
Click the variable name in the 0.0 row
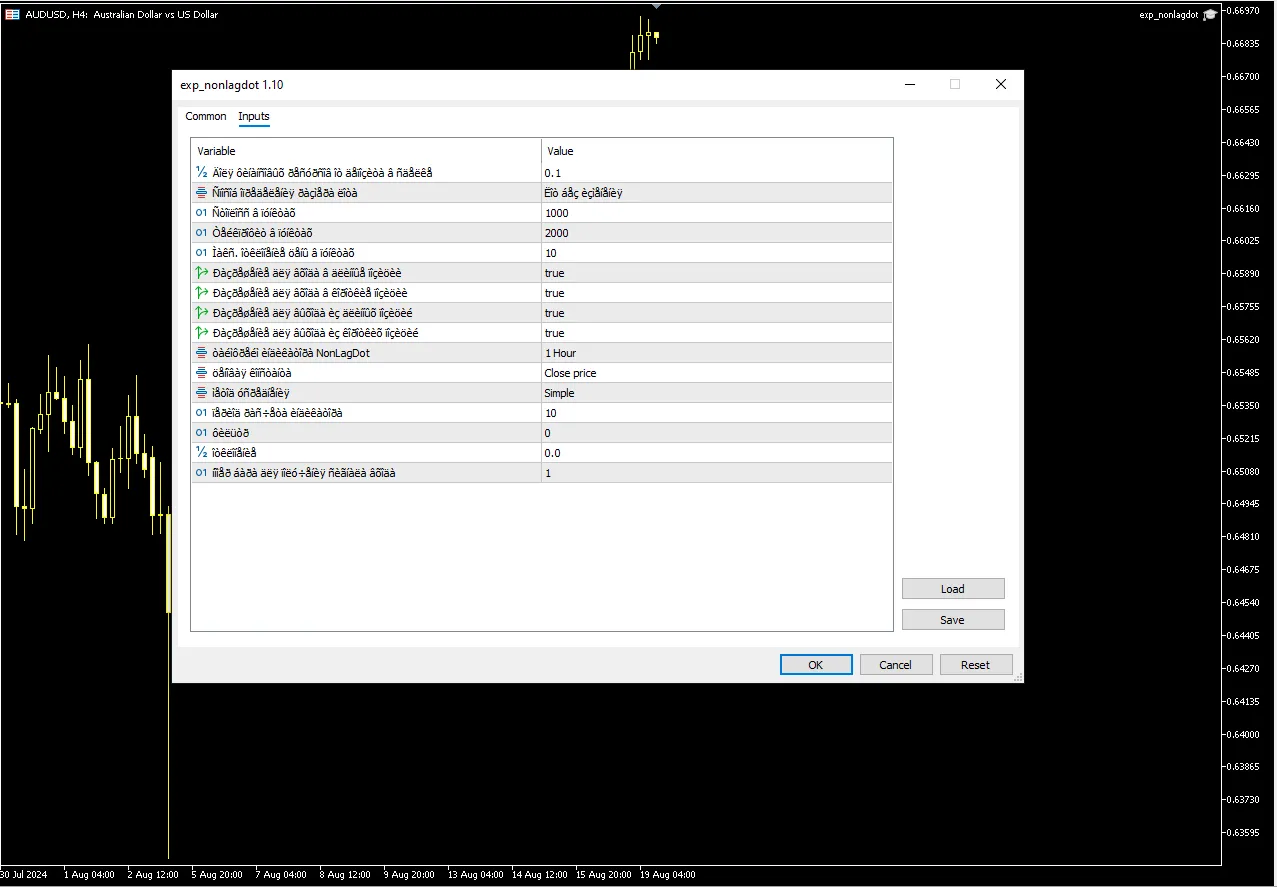235,453
